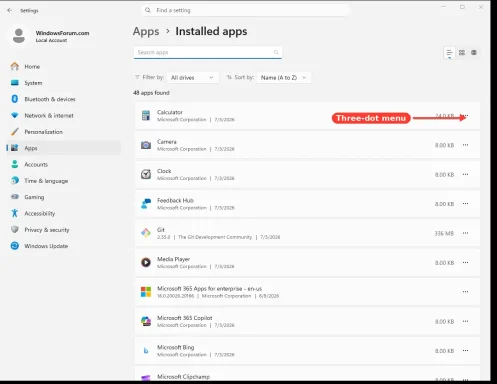Screen dimensions: 497x384
Task: Click the Windows Update sync icon
Action: (x=15, y=246)
